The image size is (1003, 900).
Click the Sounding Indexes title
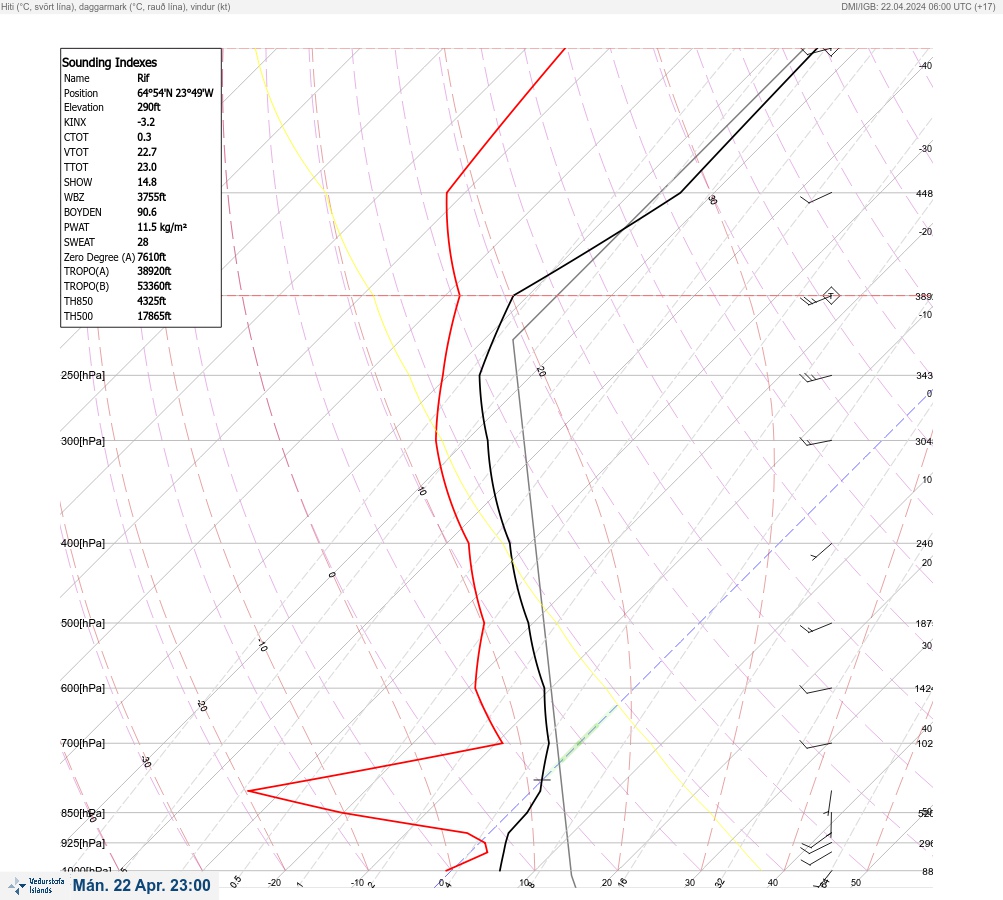(x=109, y=63)
